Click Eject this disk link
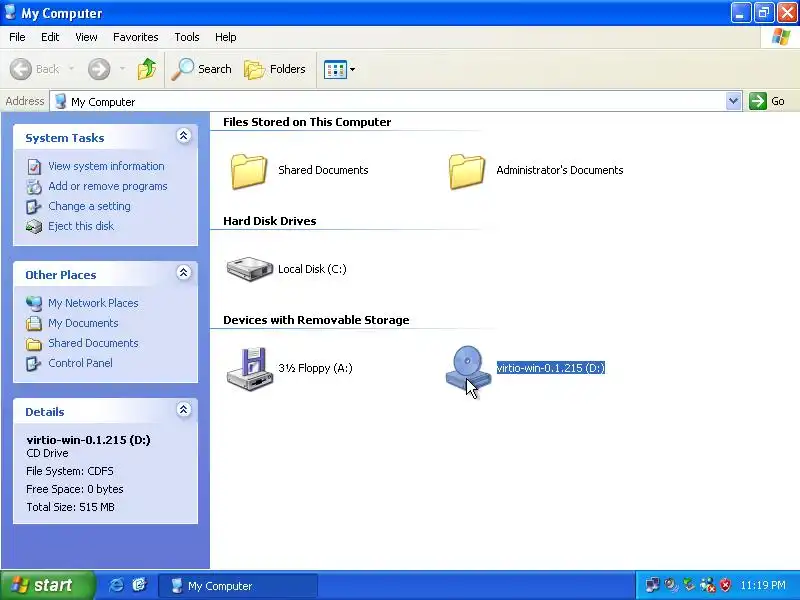 (81, 226)
